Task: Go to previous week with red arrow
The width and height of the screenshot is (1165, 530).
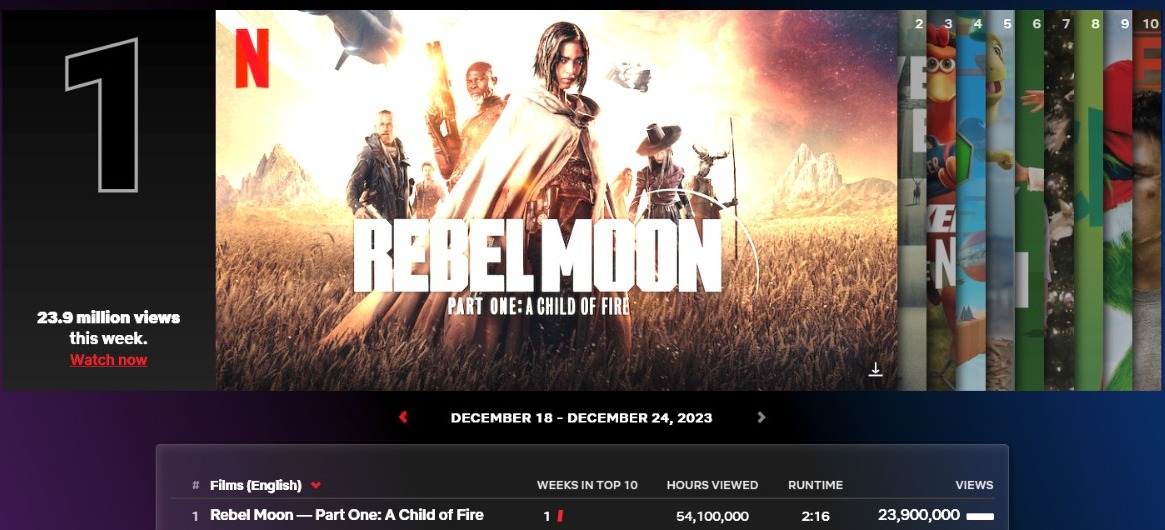Action: 403,417
